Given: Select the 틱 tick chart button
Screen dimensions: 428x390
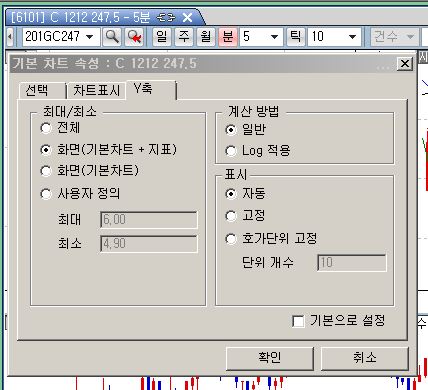Looking at the screenshot, I should [296, 36].
